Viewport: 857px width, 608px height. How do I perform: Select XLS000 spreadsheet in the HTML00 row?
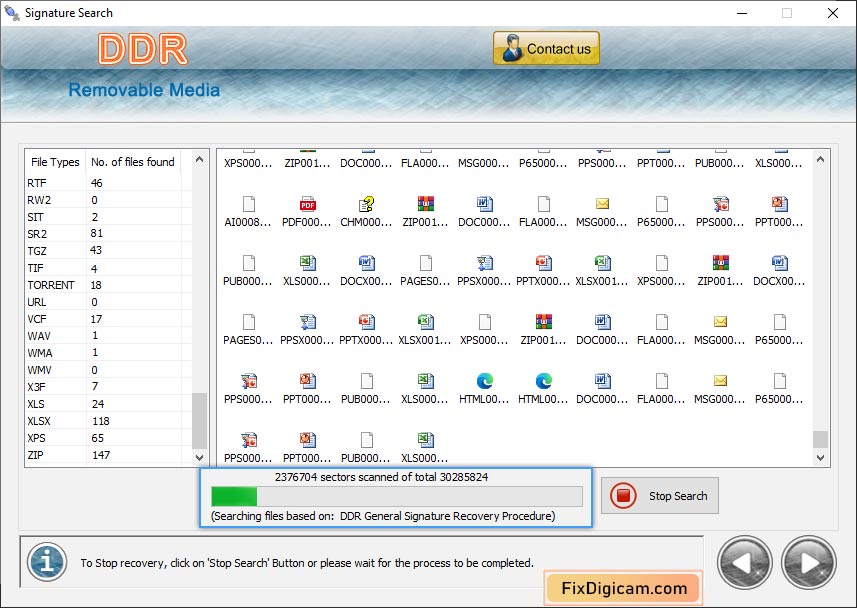pyautogui.click(x=425, y=381)
